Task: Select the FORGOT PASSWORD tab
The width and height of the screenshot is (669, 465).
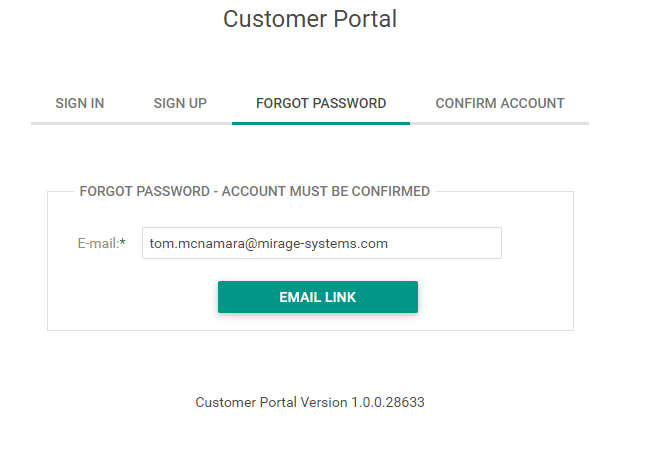Action: [321, 103]
